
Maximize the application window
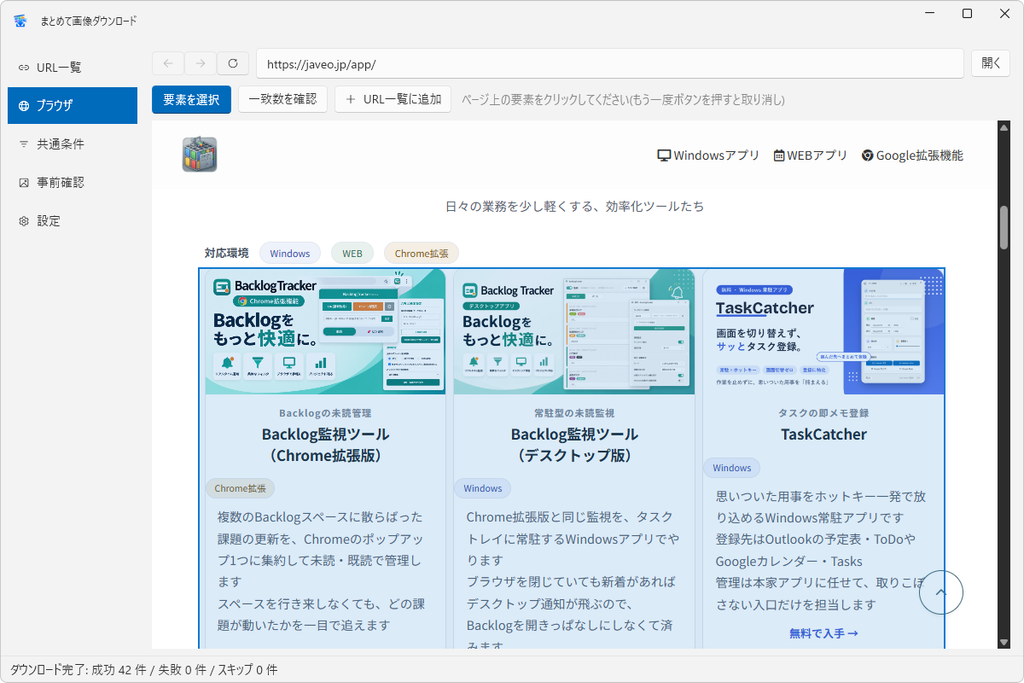pos(967,14)
